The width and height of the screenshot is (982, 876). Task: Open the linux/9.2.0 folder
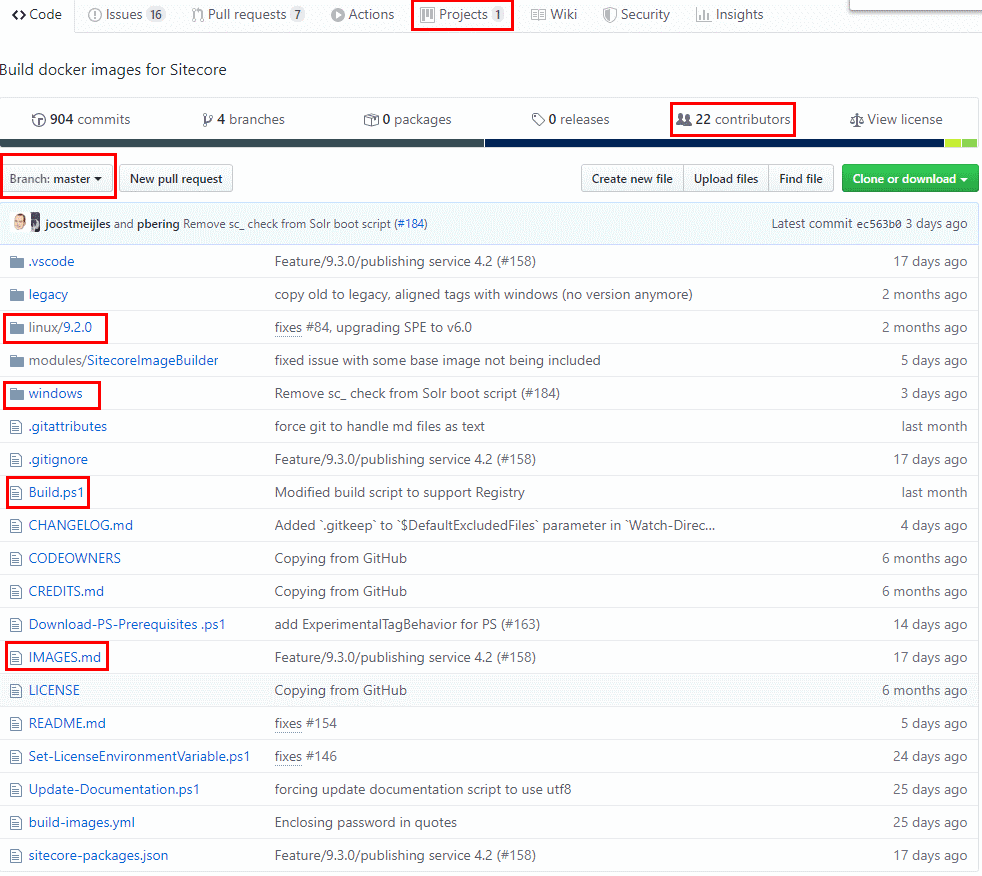point(60,327)
